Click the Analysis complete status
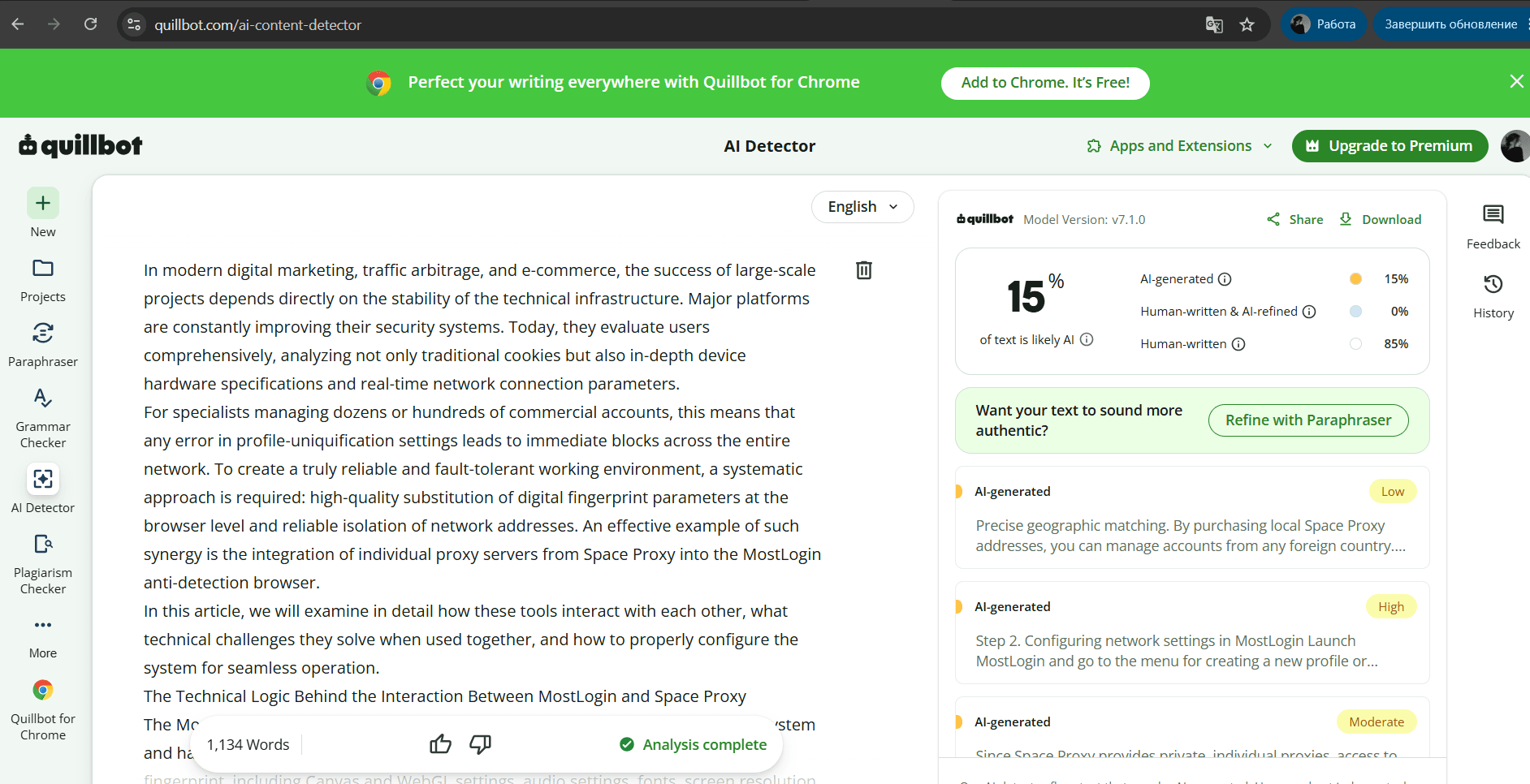The image size is (1530, 784). [x=693, y=744]
